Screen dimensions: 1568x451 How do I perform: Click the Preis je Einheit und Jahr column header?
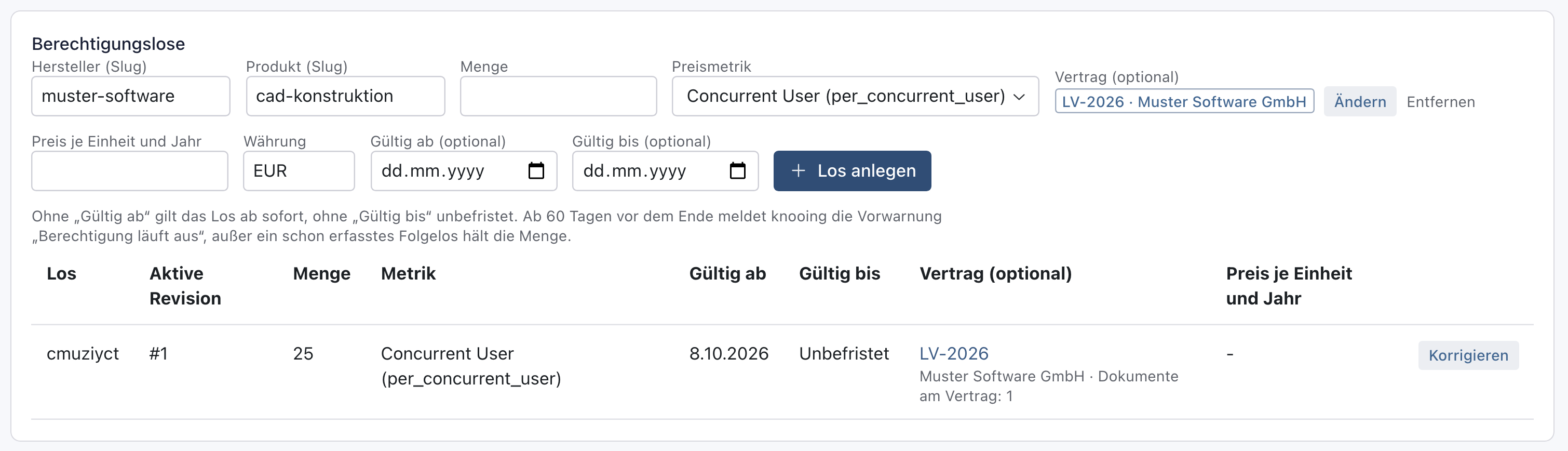[1289, 286]
